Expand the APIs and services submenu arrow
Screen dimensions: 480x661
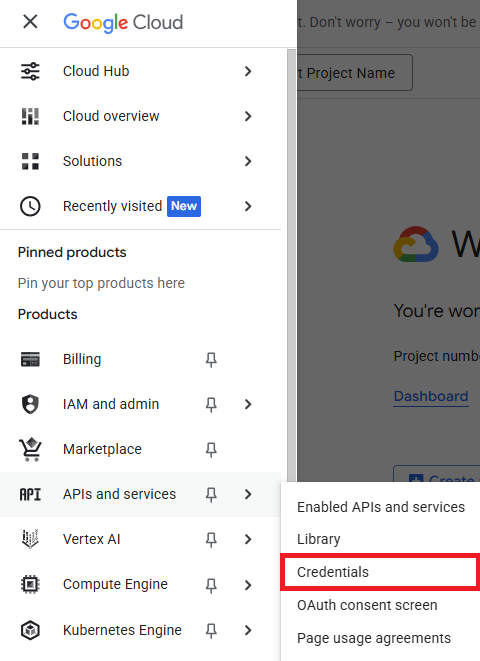(x=248, y=494)
